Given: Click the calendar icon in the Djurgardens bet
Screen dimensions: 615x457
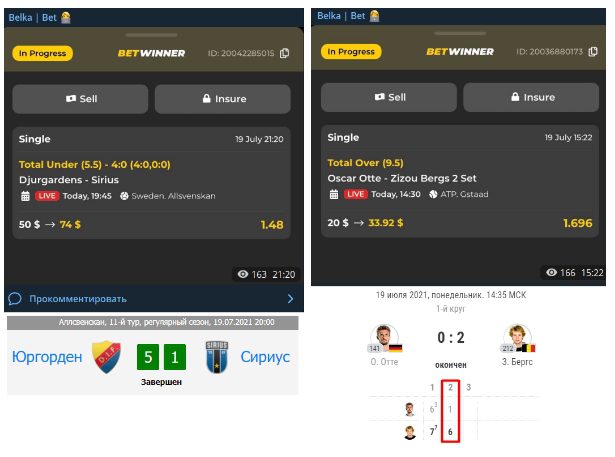Looking at the screenshot, I should pyautogui.click(x=25, y=196).
